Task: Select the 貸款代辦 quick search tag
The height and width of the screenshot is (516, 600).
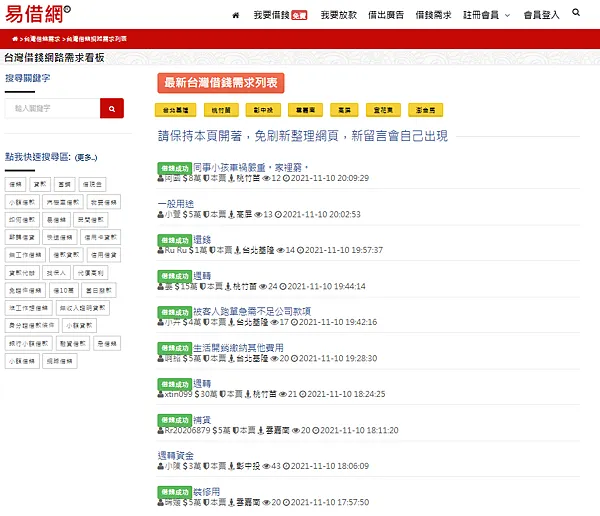Action: click(x=22, y=273)
